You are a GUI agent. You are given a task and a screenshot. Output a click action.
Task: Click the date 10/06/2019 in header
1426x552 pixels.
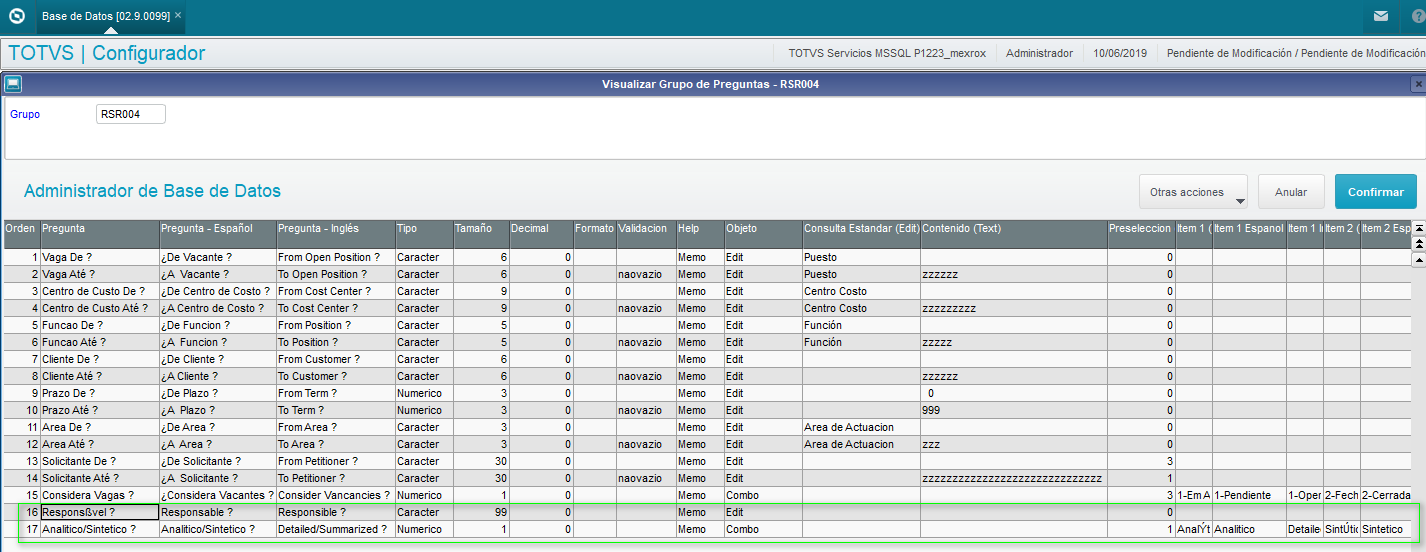coord(1120,53)
